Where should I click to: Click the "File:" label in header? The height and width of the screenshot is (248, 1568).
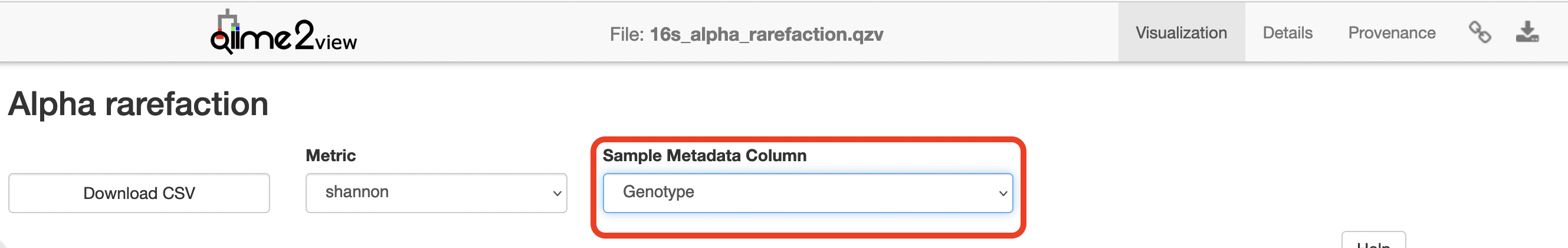point(626,34)
